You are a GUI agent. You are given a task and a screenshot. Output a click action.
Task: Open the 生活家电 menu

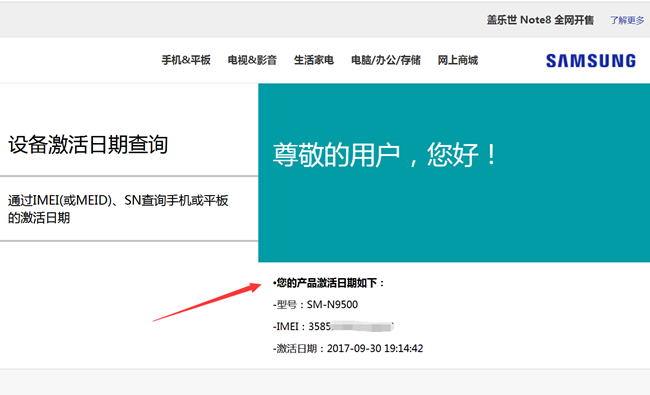(x=314, y=60)
